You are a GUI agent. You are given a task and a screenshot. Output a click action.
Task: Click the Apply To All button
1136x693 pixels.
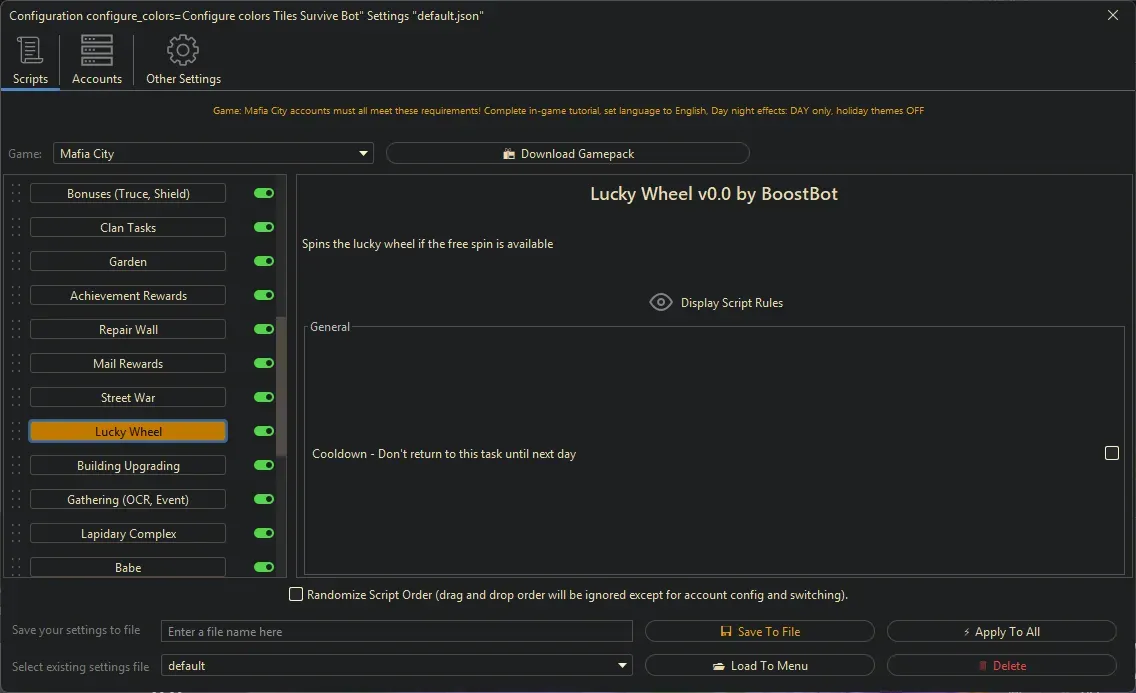click(x=1001, y=632)
